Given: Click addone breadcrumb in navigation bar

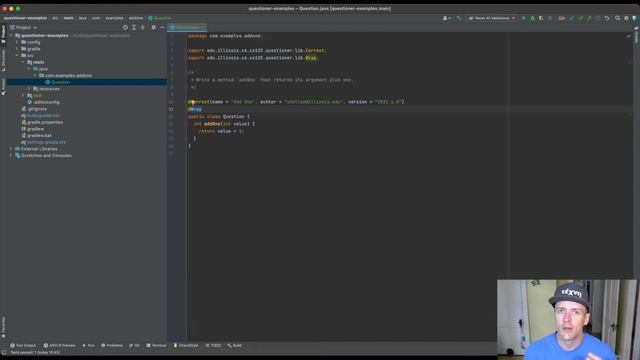Looking at the screenshot, I should pyautogui.click(x=136, y=18).
